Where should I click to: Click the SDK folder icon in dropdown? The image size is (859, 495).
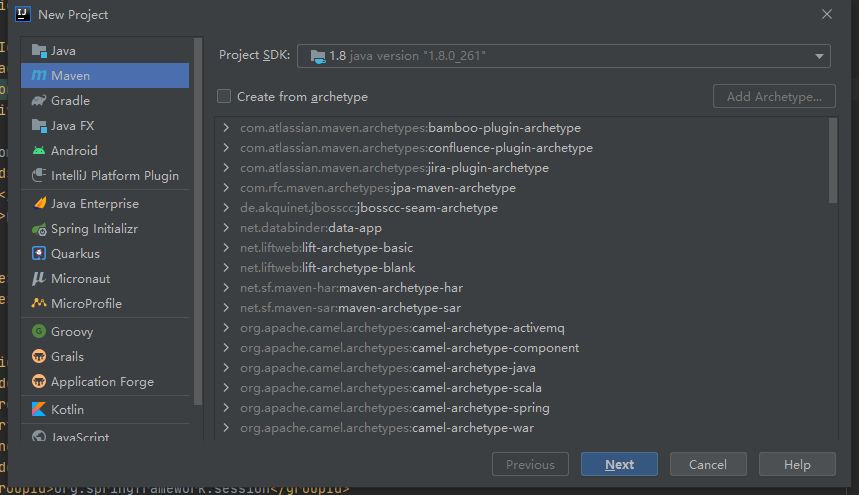[318, 56]
